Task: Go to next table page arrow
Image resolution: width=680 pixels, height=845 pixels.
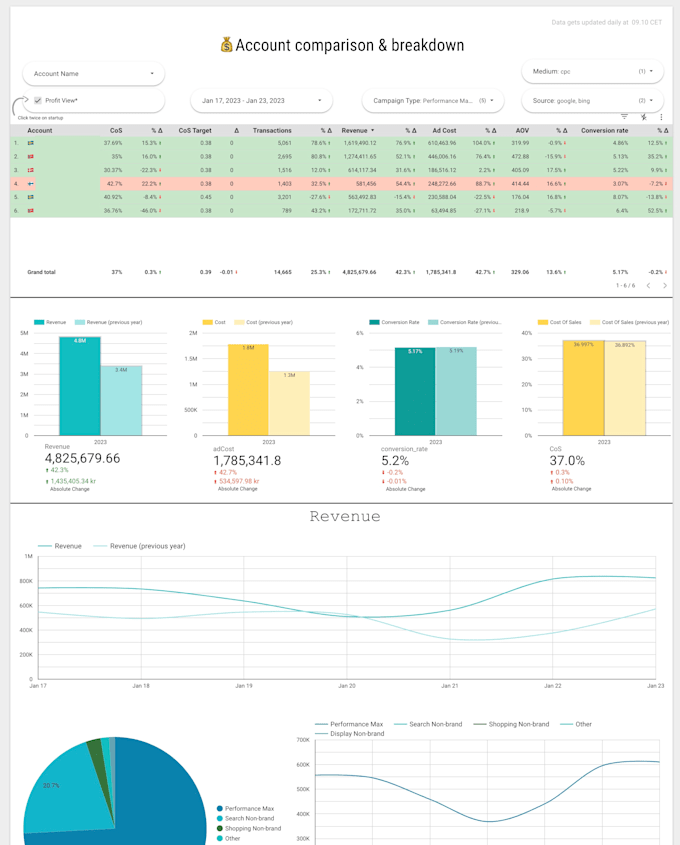Action: 664,286
